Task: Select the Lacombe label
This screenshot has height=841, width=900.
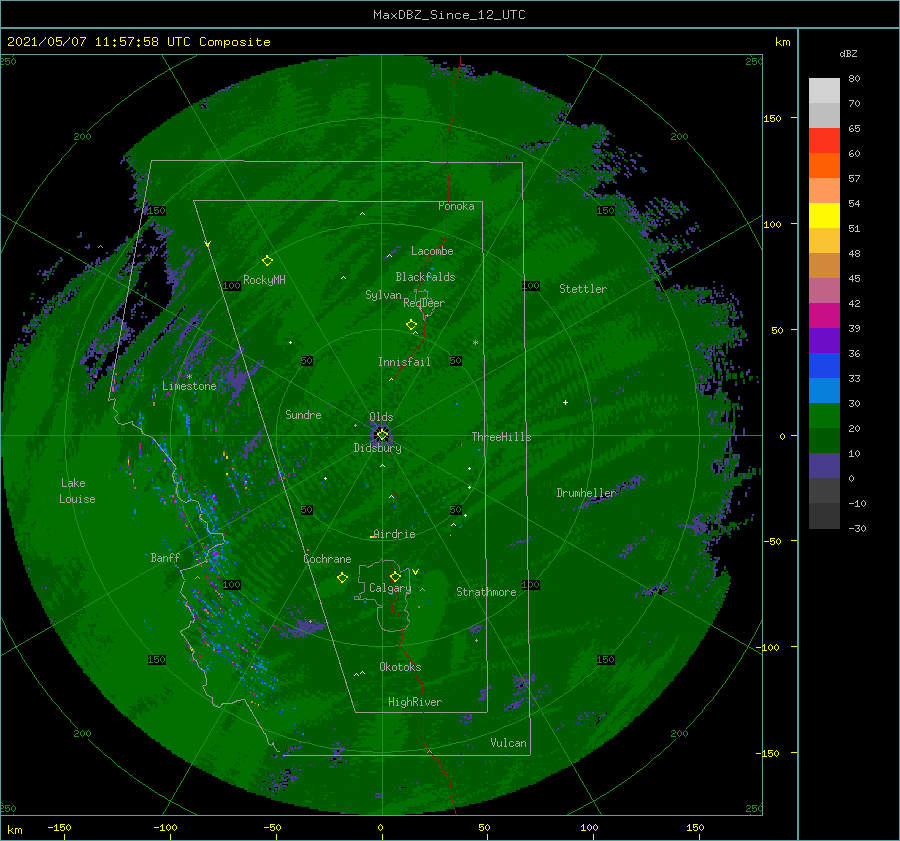Action: [432, 251]
